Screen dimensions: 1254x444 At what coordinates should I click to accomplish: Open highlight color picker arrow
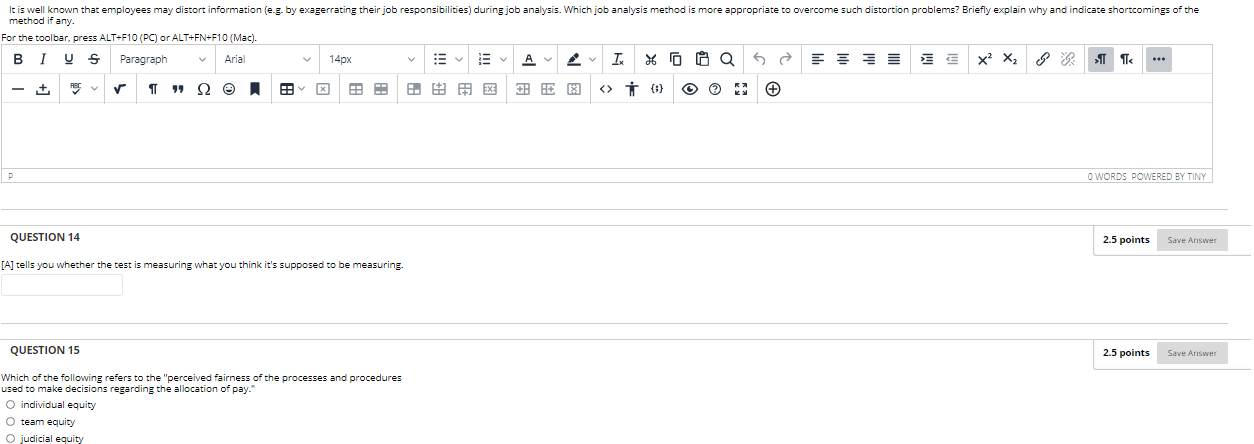click(593, 59)
